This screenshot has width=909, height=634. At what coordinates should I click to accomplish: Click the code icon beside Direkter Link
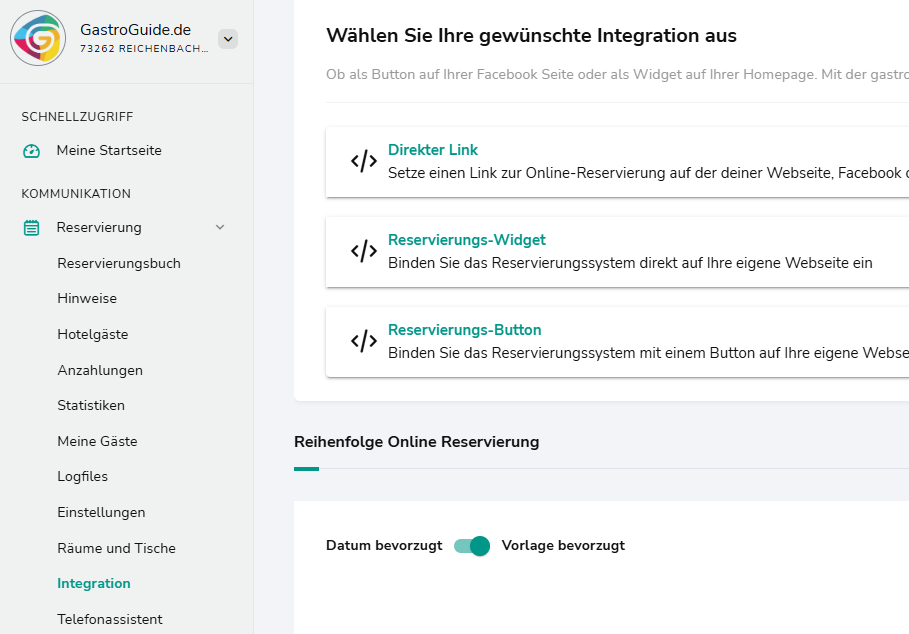click(x=363, y=161)
